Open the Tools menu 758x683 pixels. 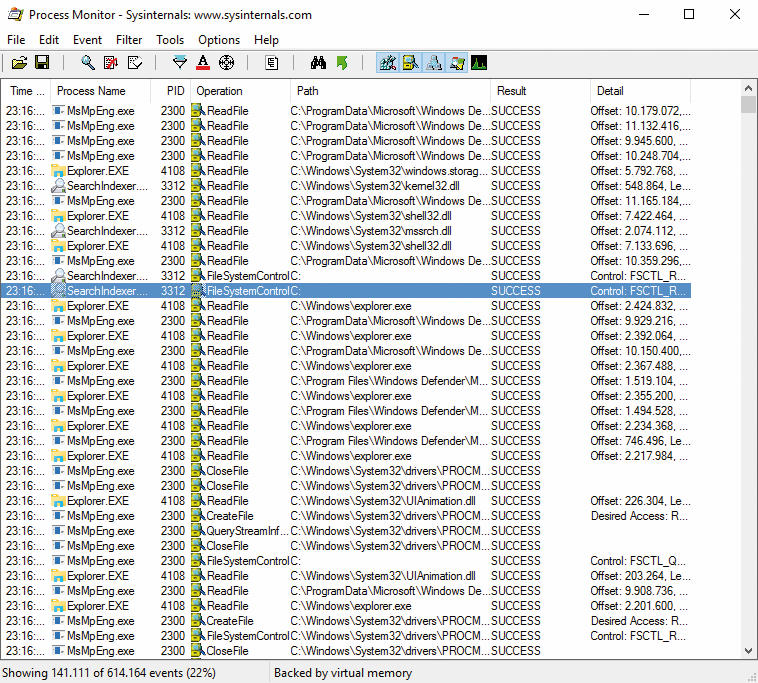170,40
